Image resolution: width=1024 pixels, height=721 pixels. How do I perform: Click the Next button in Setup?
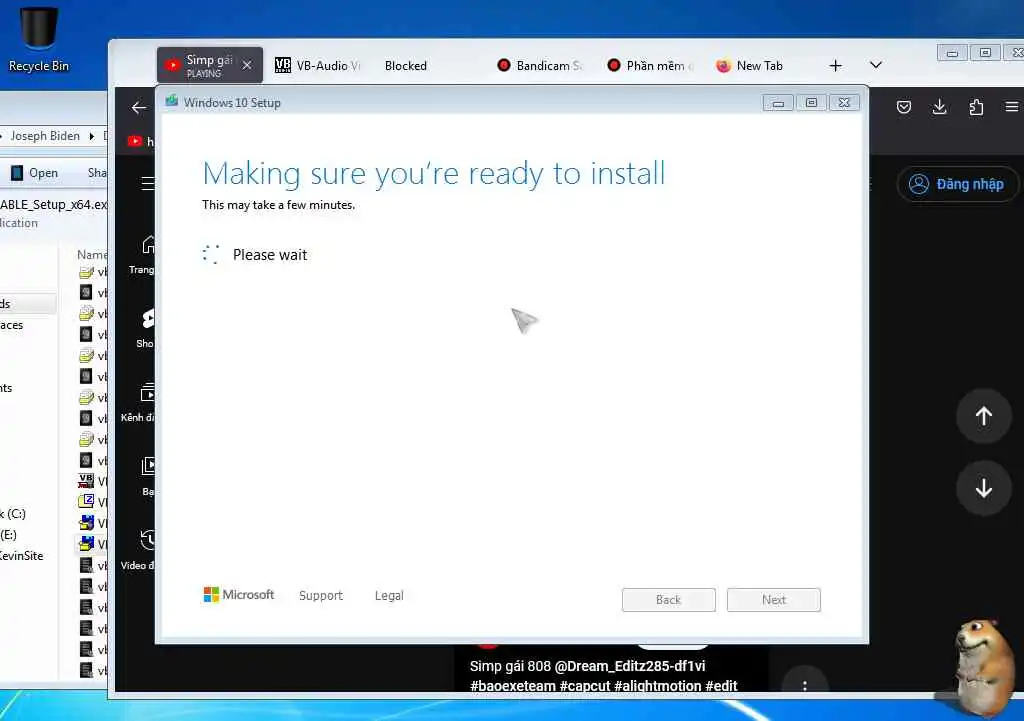774,600
